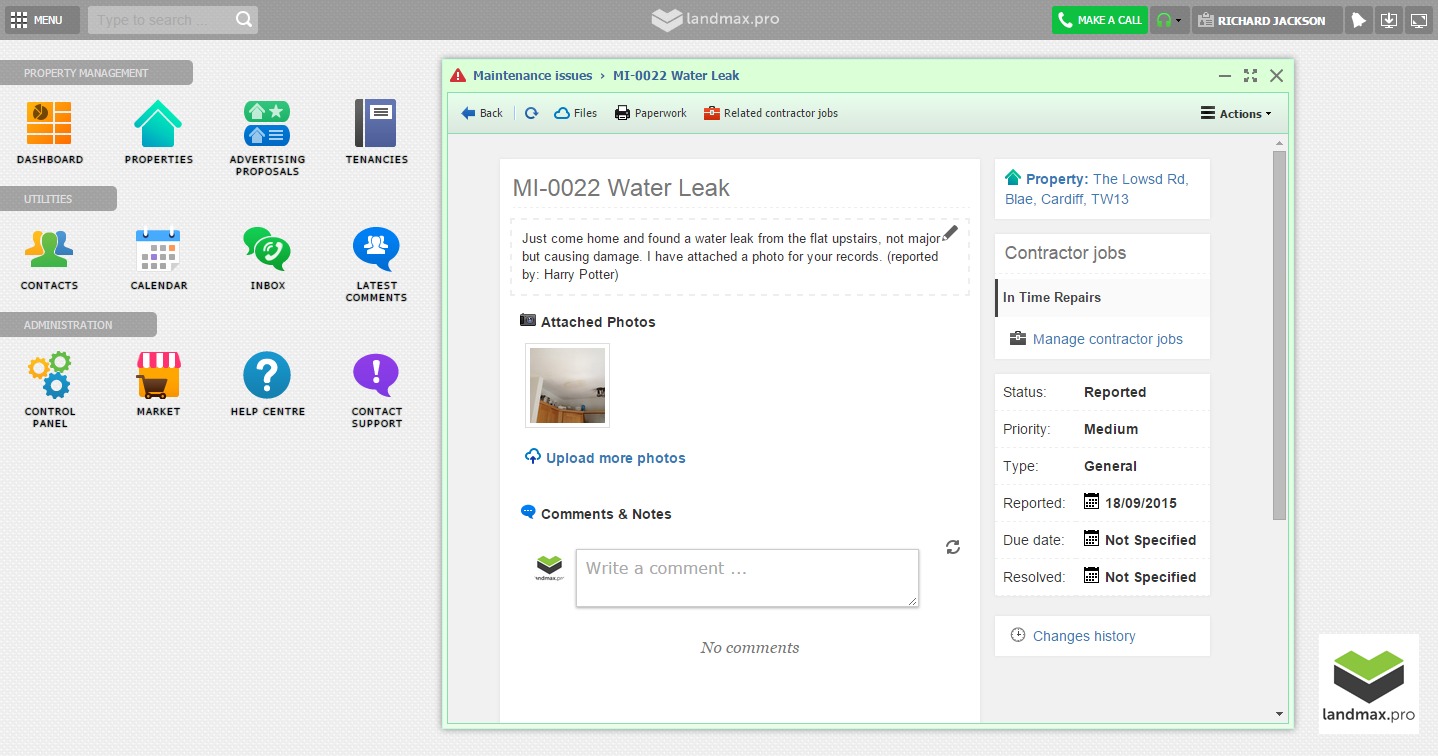Image resolution: width=1438 pixels, height=756 pixels.
Task: Click the Make a Call button
Action: 1099,20
